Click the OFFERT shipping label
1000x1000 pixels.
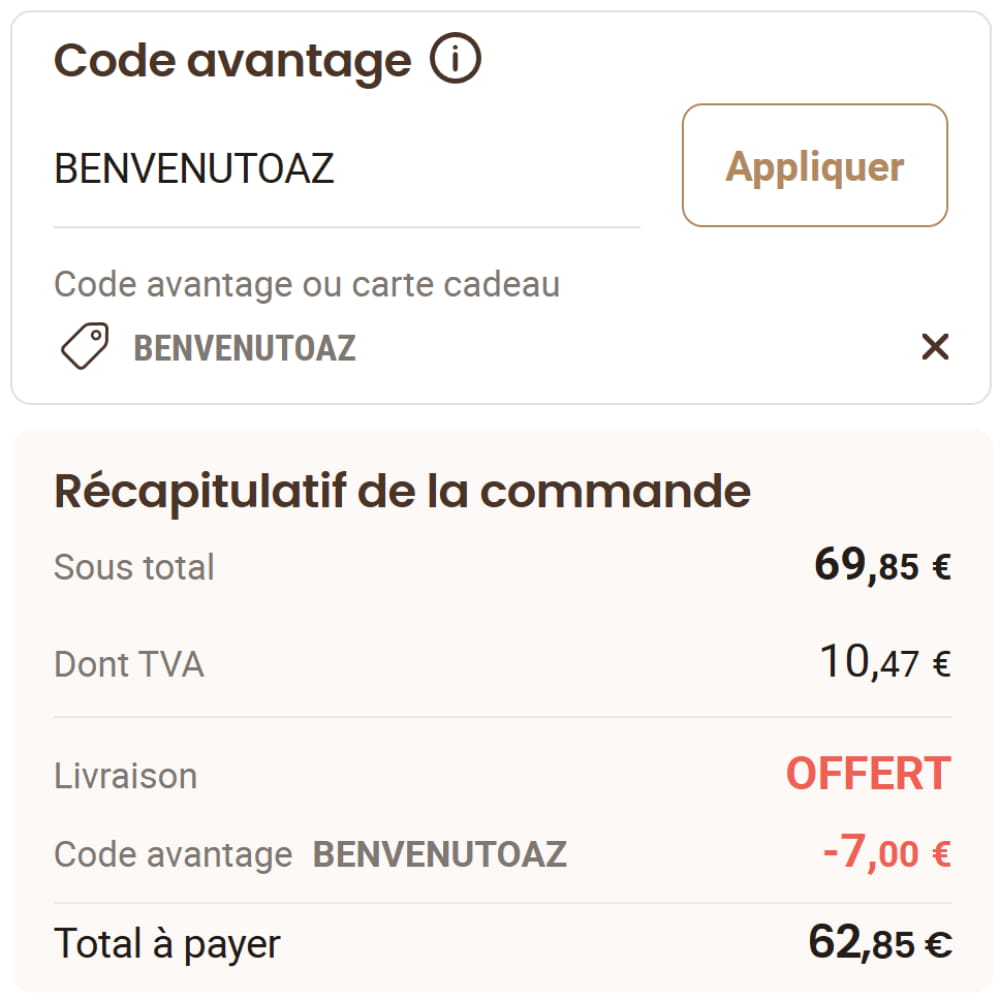pos(868,773)
